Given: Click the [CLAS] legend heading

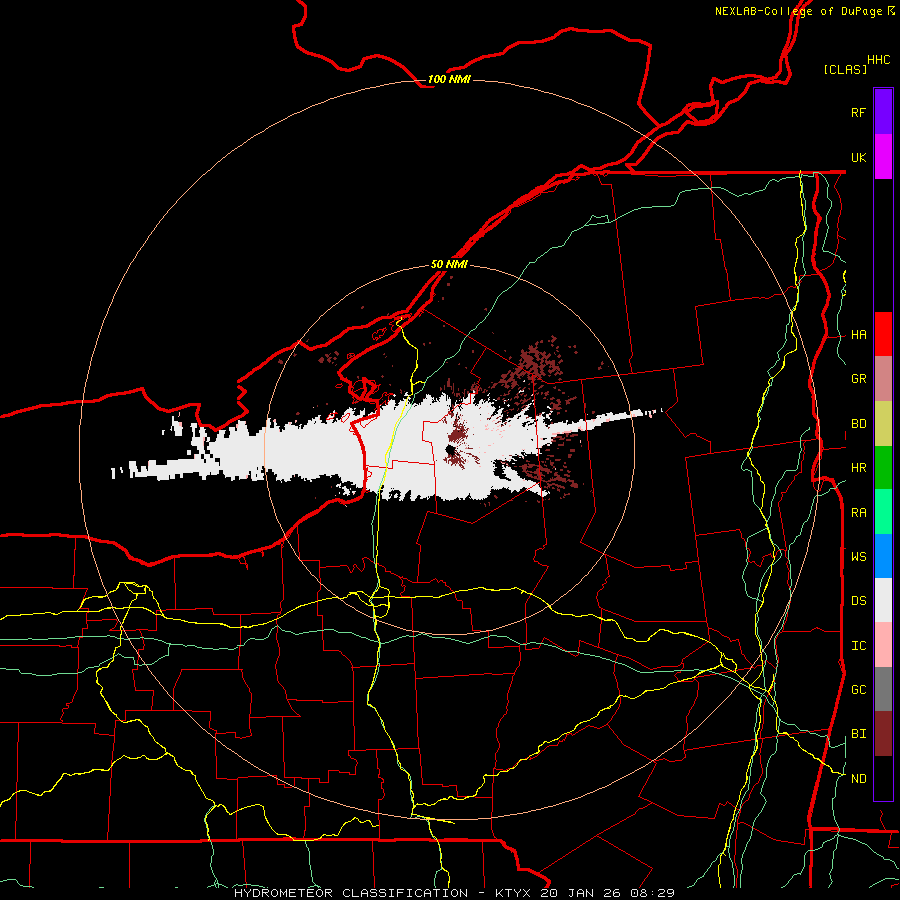Looking at the screenshot, I should 845,69.
